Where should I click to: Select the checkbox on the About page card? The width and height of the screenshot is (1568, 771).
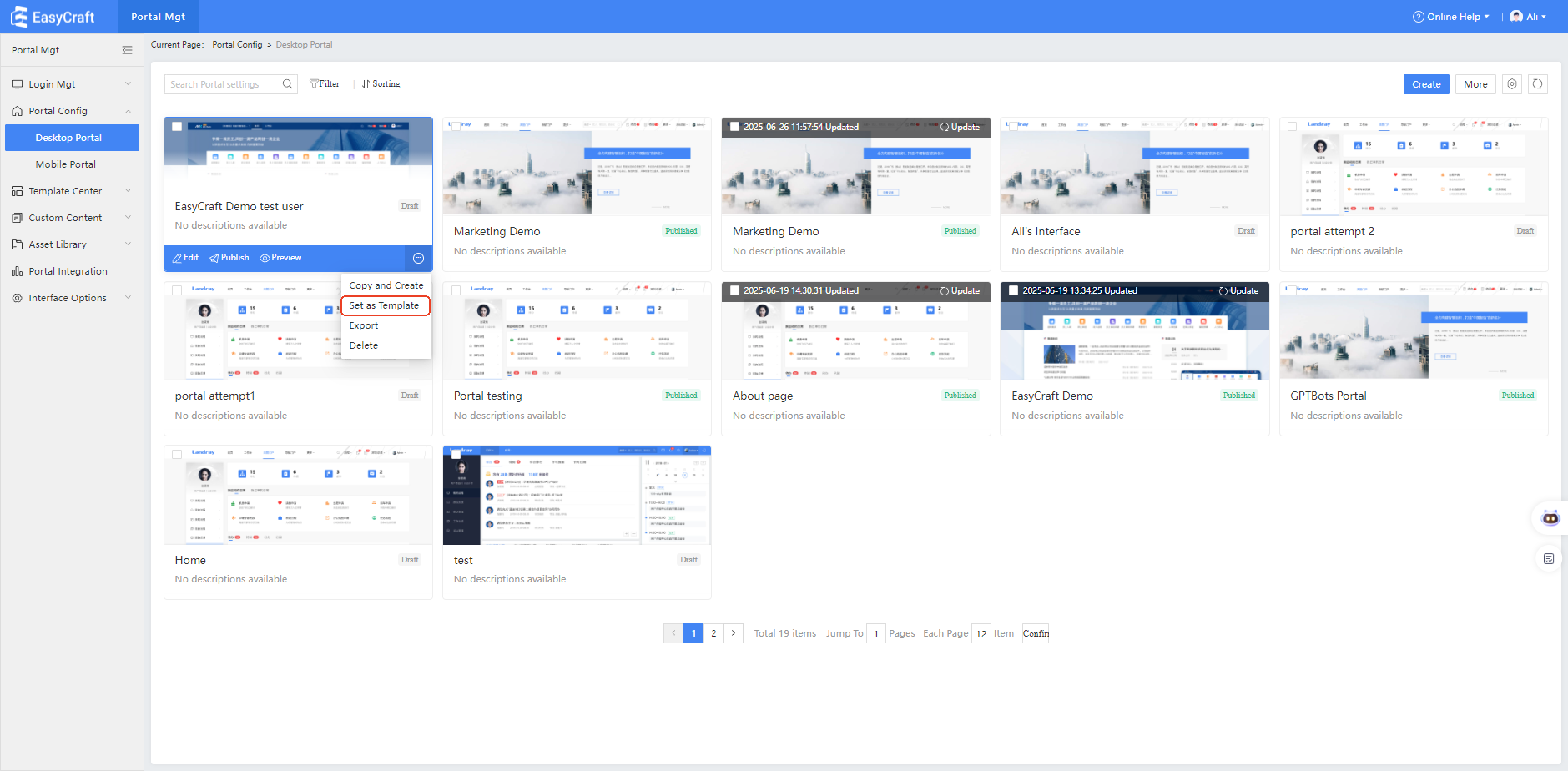pyautogui.click(x=734, y=290)
